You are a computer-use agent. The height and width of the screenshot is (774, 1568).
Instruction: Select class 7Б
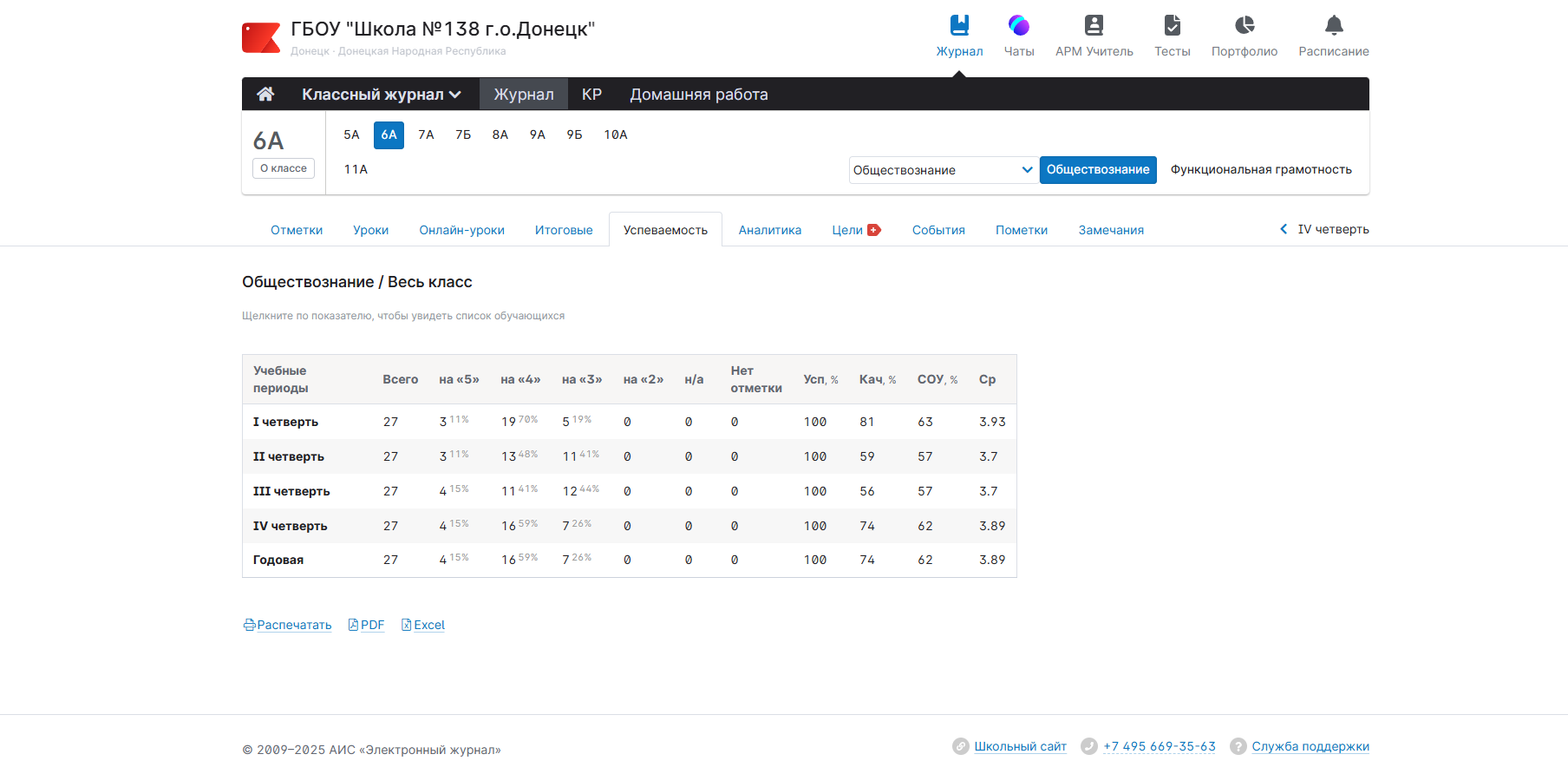pyautogui.click(x=463, y=134)
